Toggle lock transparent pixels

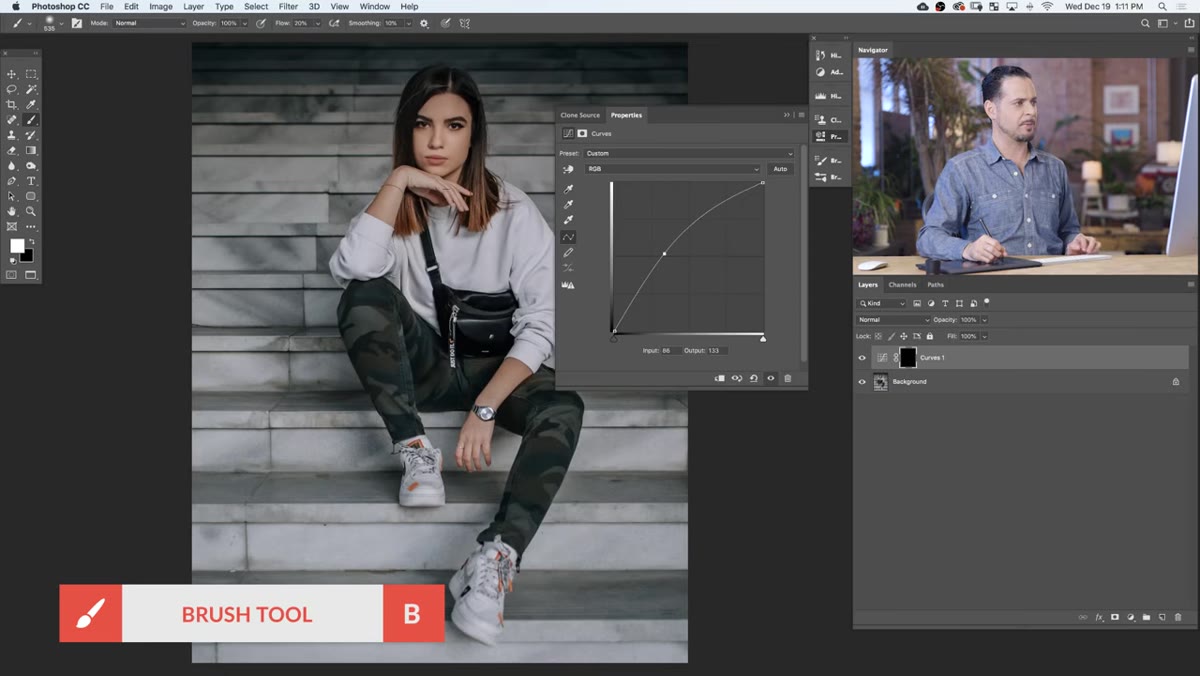[878, 336]
